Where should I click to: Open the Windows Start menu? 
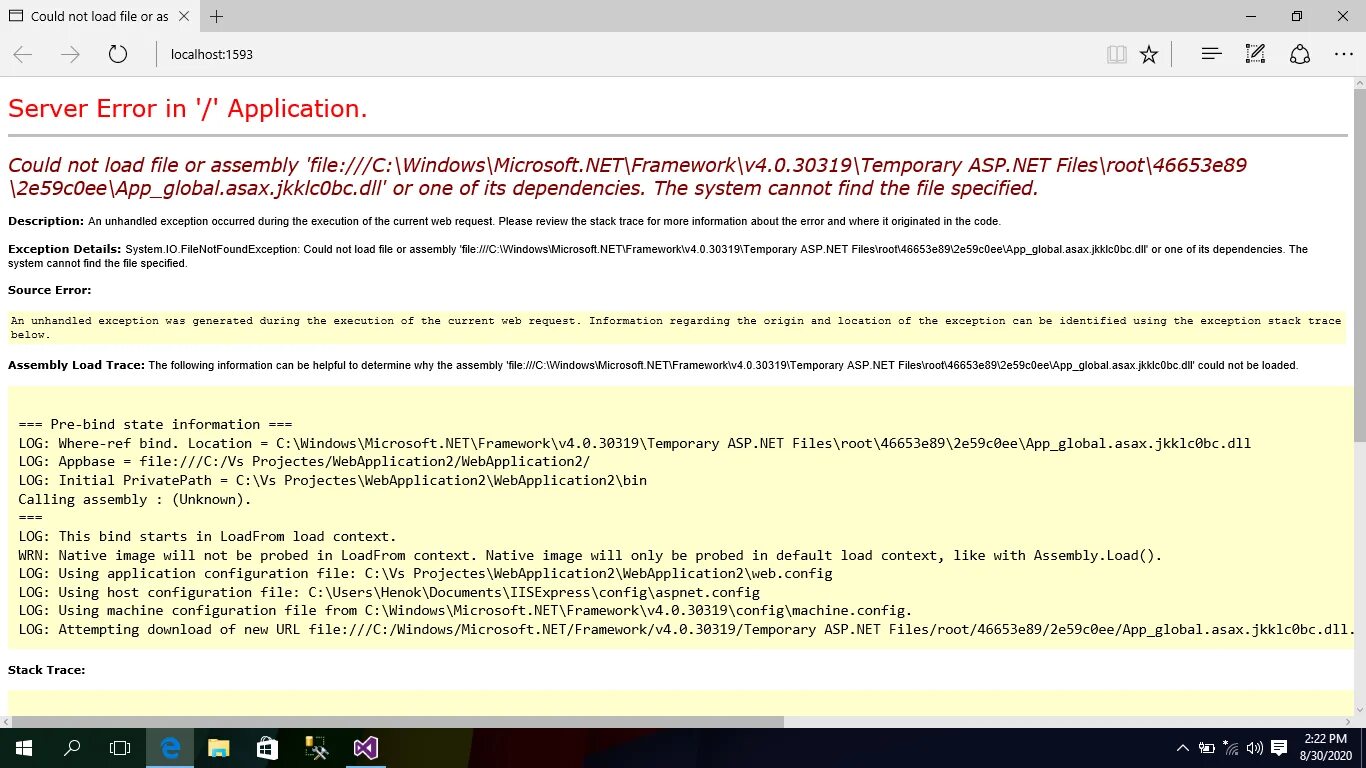(x=23, y=748)
